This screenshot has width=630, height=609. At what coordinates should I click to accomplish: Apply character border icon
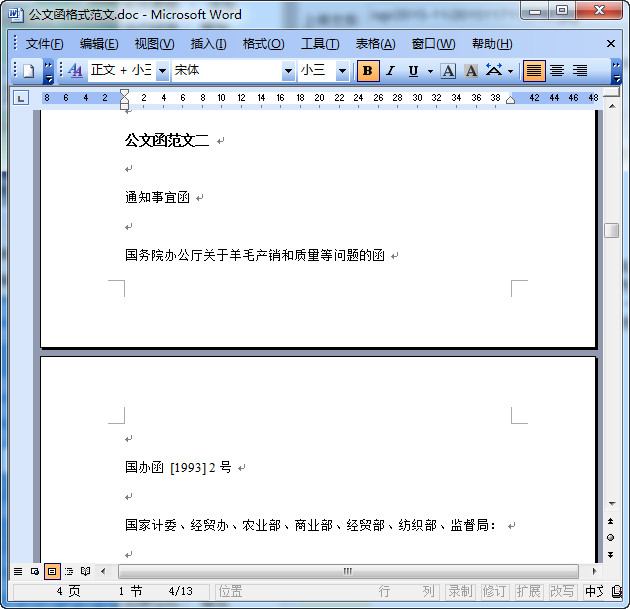[448, 71]
